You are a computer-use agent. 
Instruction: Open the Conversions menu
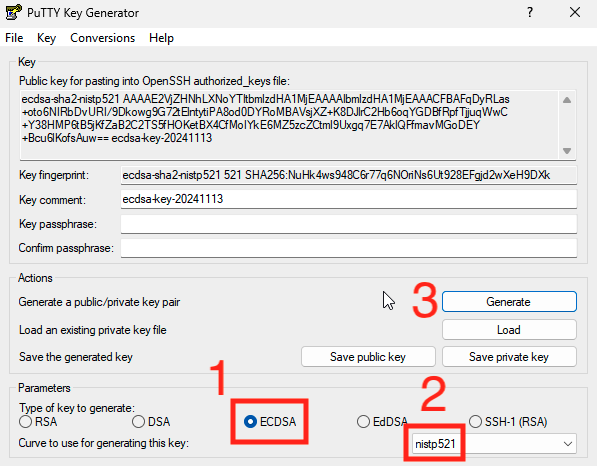pos(102,38)
